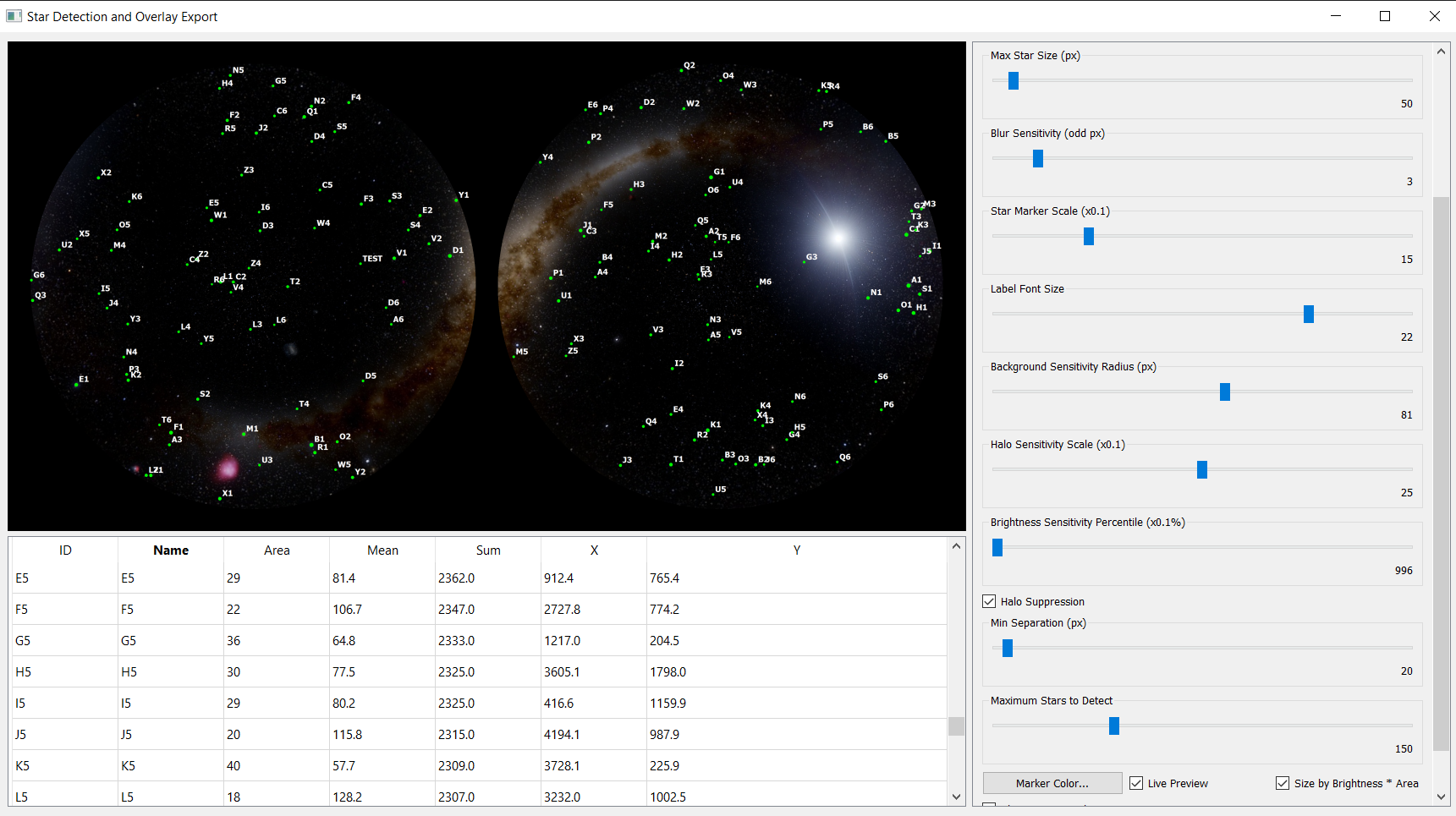Click the settings panel scroll down arrow
The height and width of the screenshot is (816, 1456).
pos(1441,797)
